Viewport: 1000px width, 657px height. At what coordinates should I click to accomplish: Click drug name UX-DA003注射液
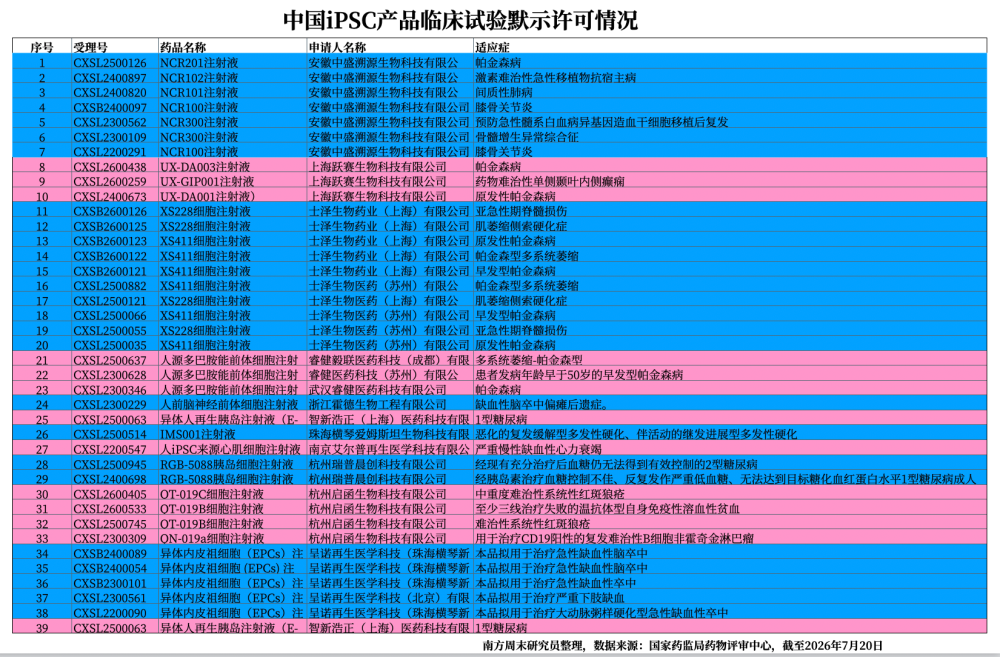(205, 166)
